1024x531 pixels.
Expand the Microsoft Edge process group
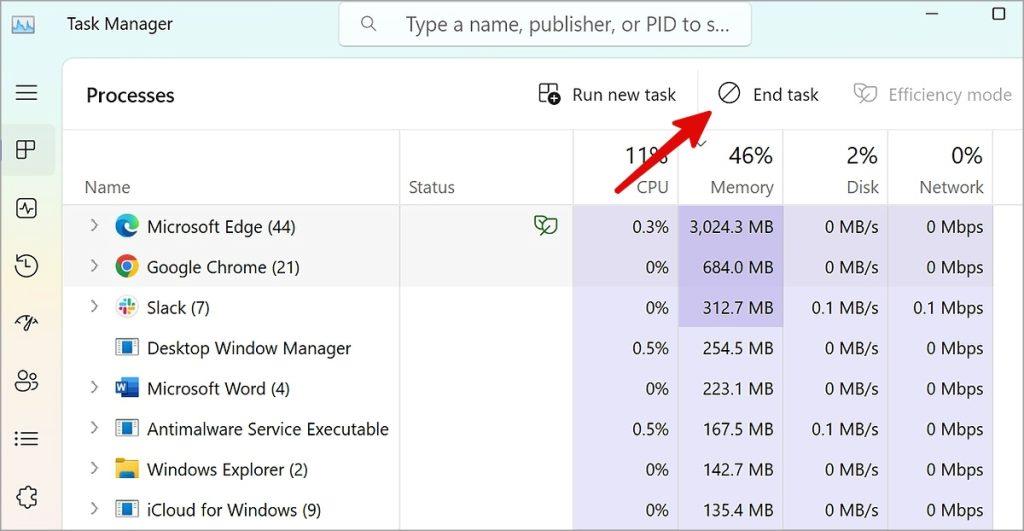[x=94, y=225]
